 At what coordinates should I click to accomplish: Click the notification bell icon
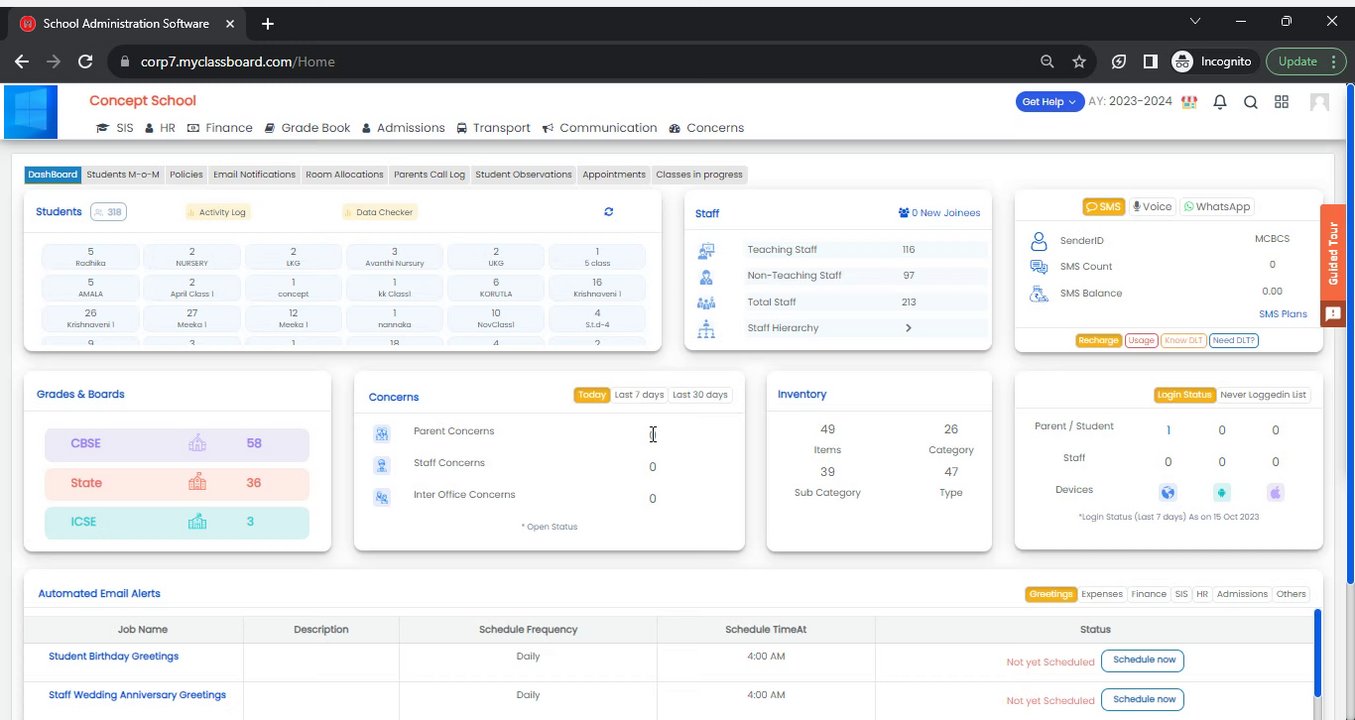(x=1220, y=102)
